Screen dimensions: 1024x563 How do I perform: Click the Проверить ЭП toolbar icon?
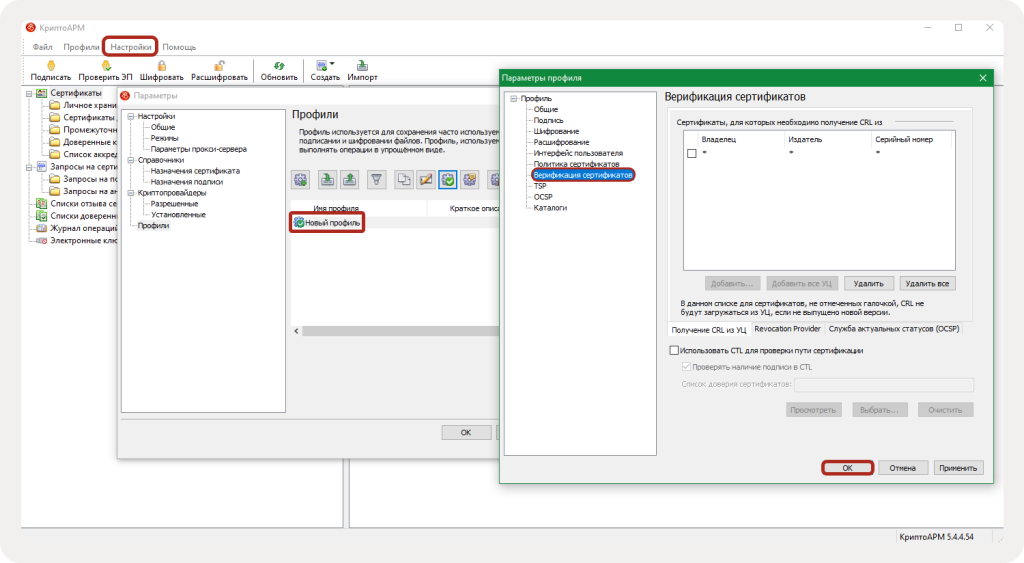(106, 65)
